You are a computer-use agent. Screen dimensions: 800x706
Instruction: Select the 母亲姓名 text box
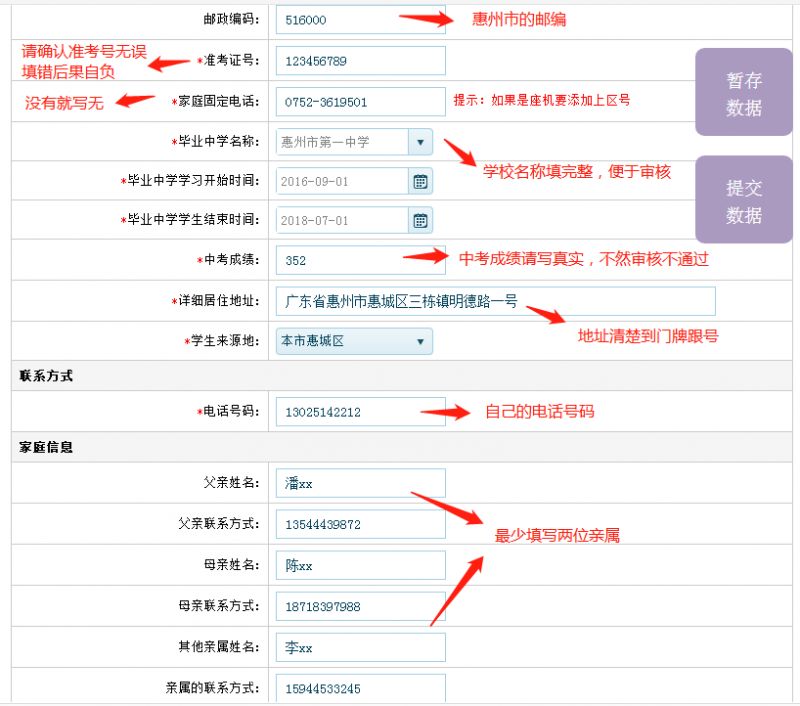(360, 566)
